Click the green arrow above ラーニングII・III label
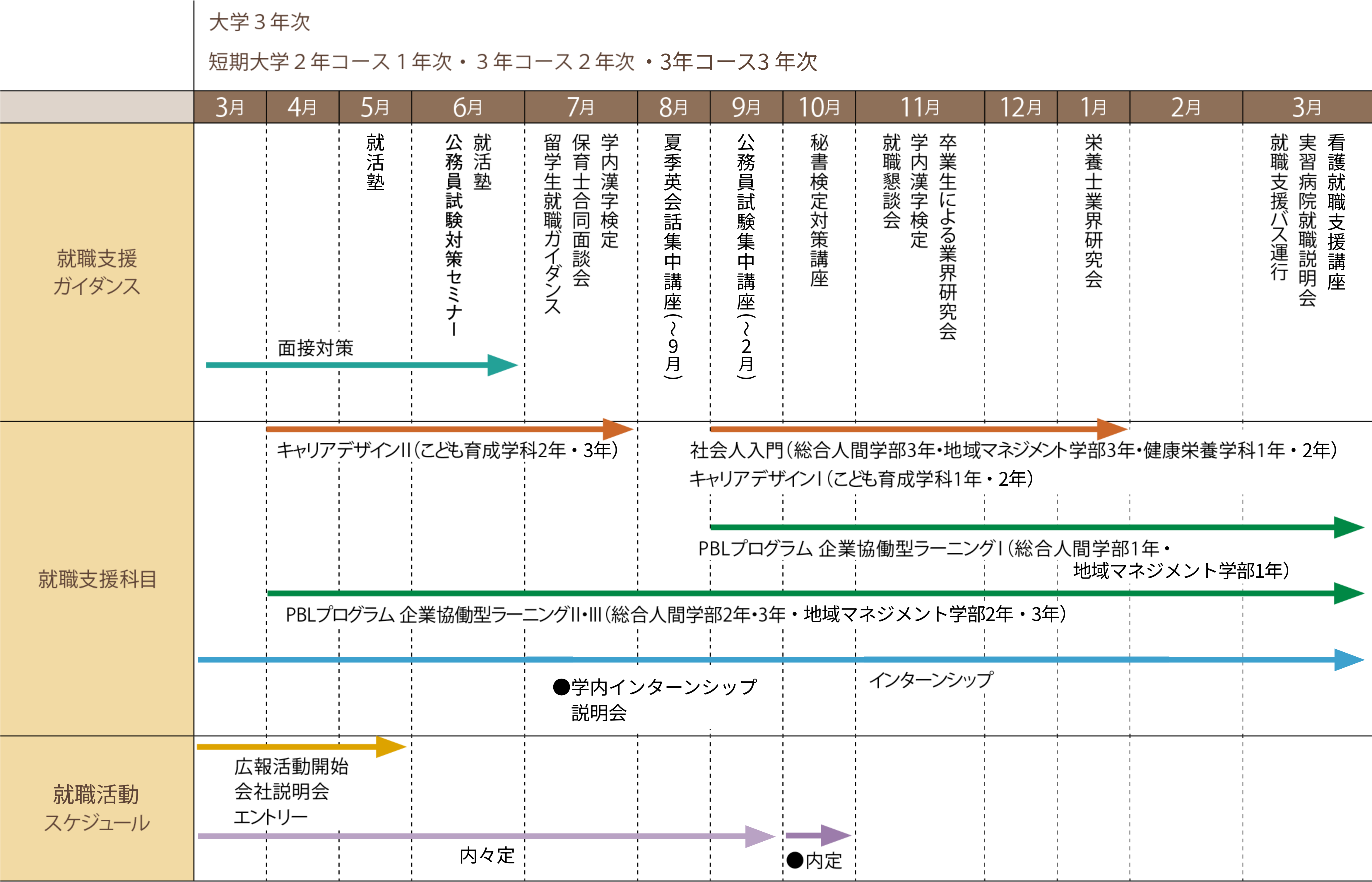 coord(816,593)
